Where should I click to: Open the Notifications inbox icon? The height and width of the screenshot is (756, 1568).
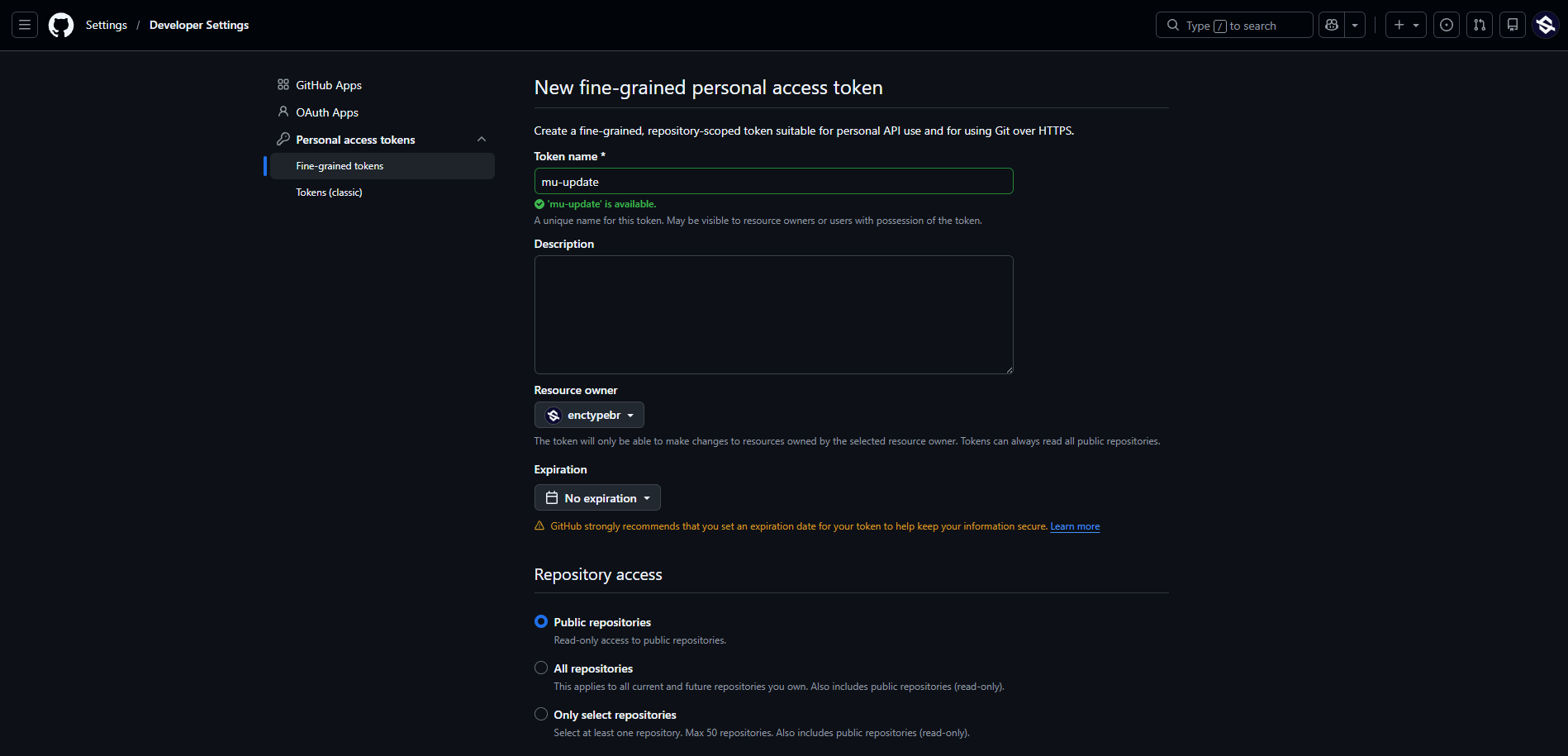[x=1513, y=25]
